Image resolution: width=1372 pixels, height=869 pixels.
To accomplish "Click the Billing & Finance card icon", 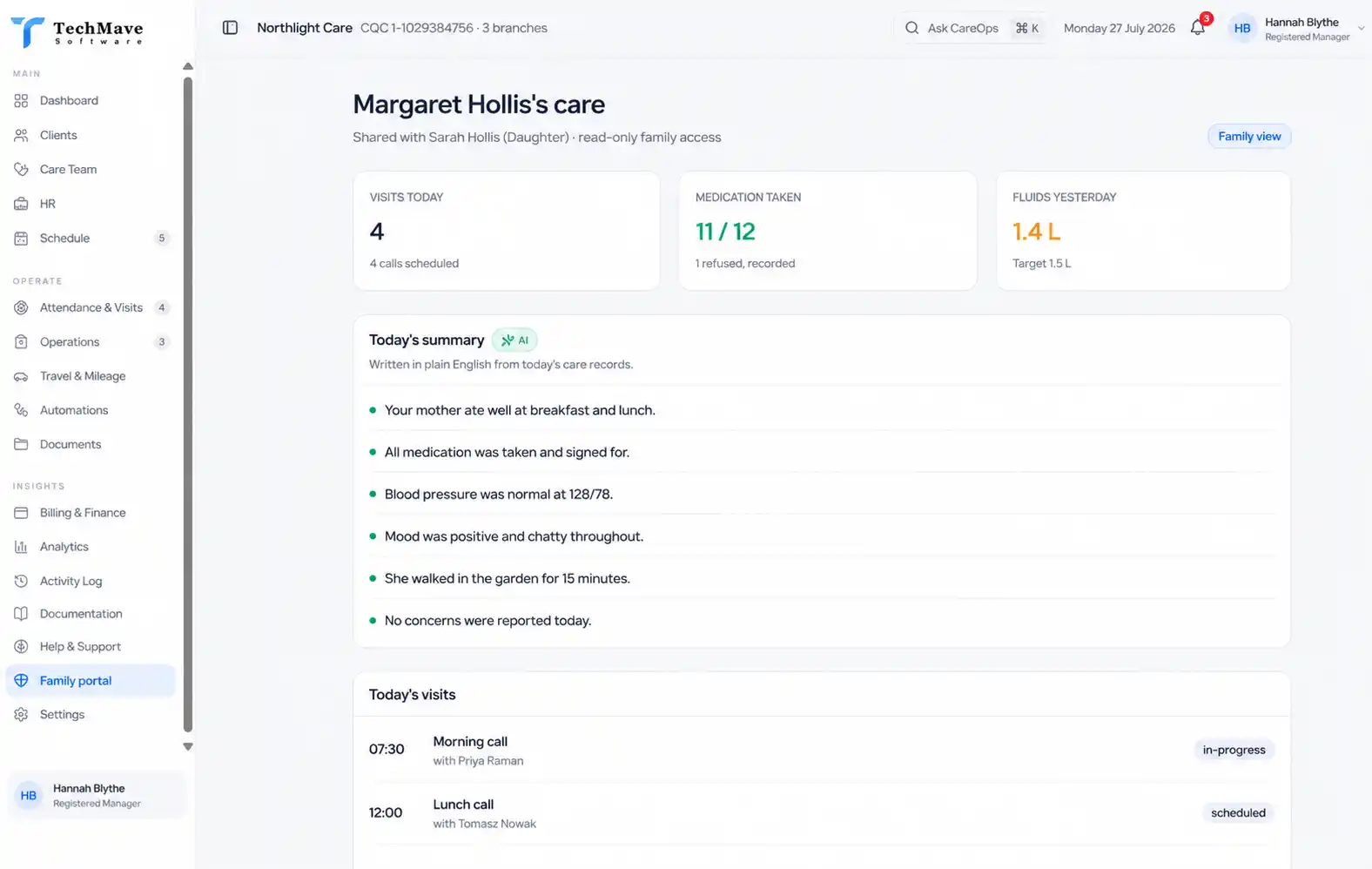I will [21, 513].
